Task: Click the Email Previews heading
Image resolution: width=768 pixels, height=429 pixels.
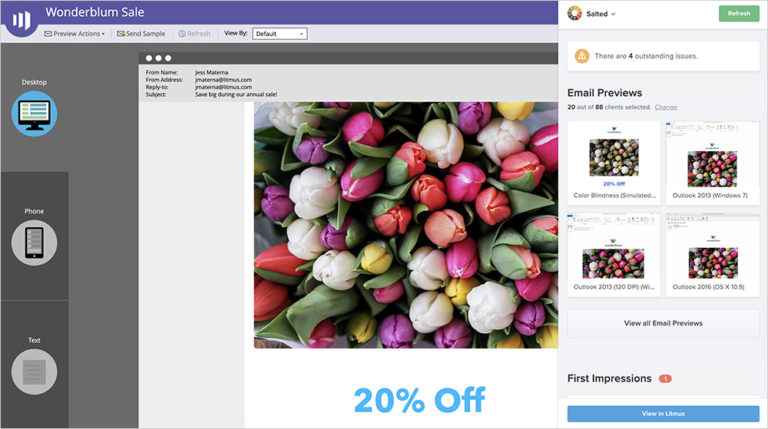Action: [x=604, y=93]
